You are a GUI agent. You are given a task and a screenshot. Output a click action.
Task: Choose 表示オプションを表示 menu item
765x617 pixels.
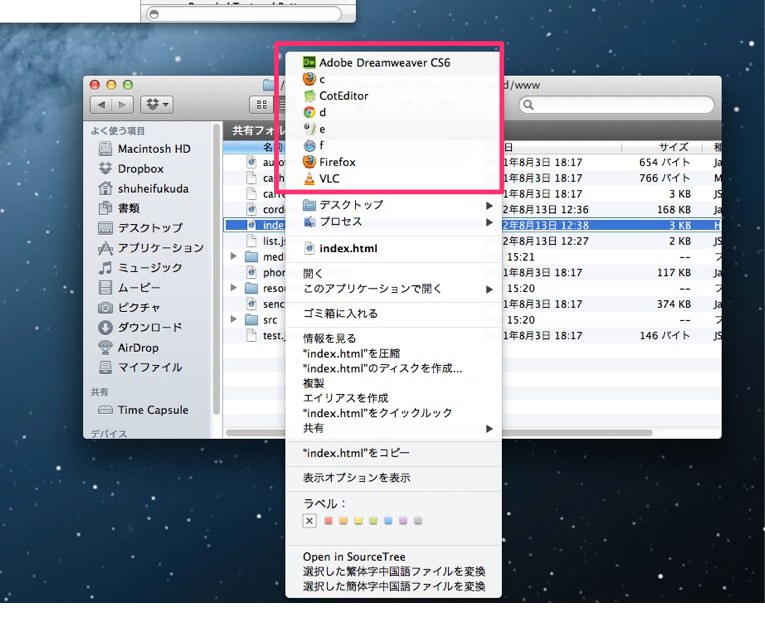coord(357,478)
